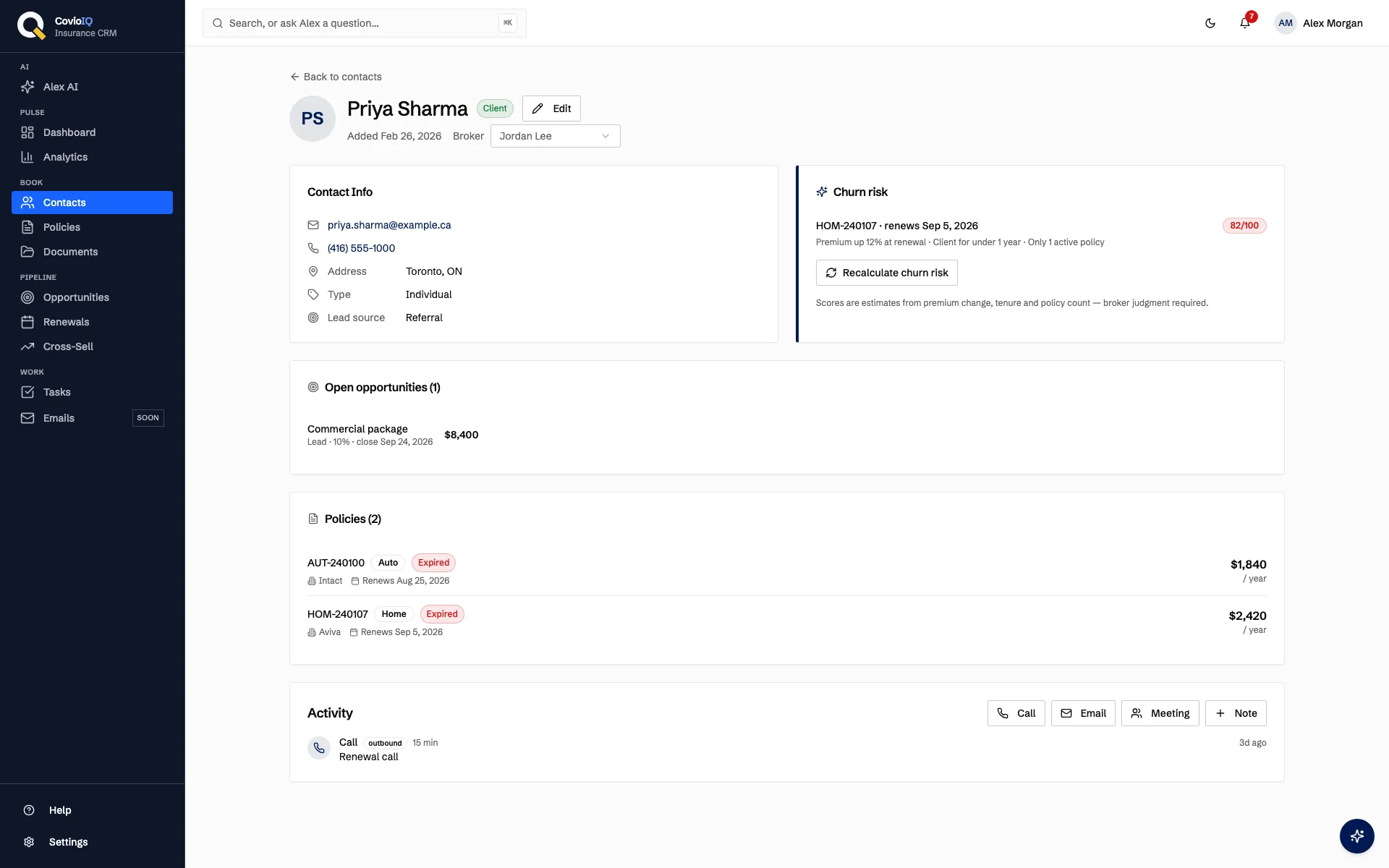Screen dimensions: 1389x868
Task: Click the Home tag on HOM-240107
Action: (x=394, y=614)
